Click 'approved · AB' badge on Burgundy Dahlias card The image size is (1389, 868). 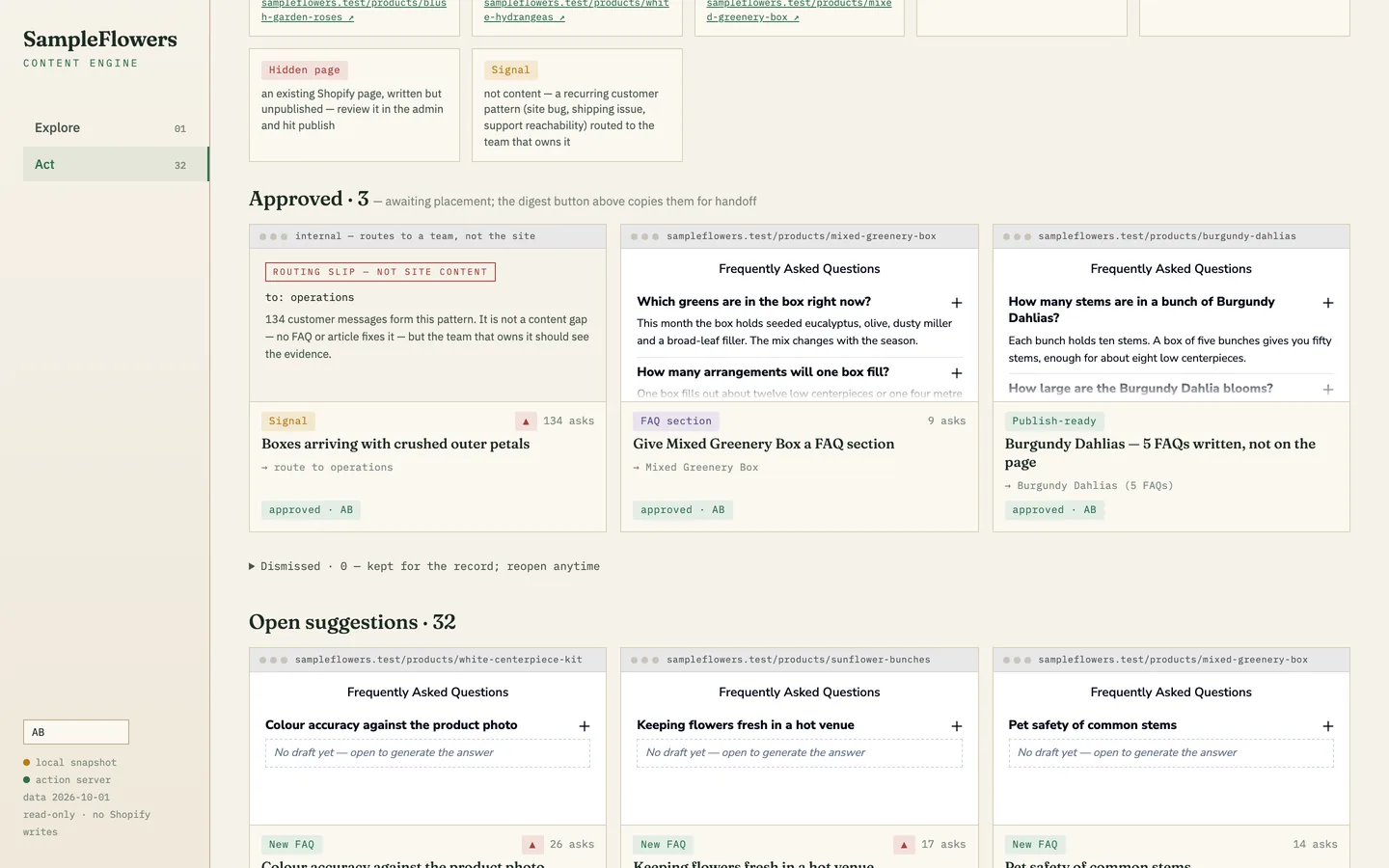1054,510
